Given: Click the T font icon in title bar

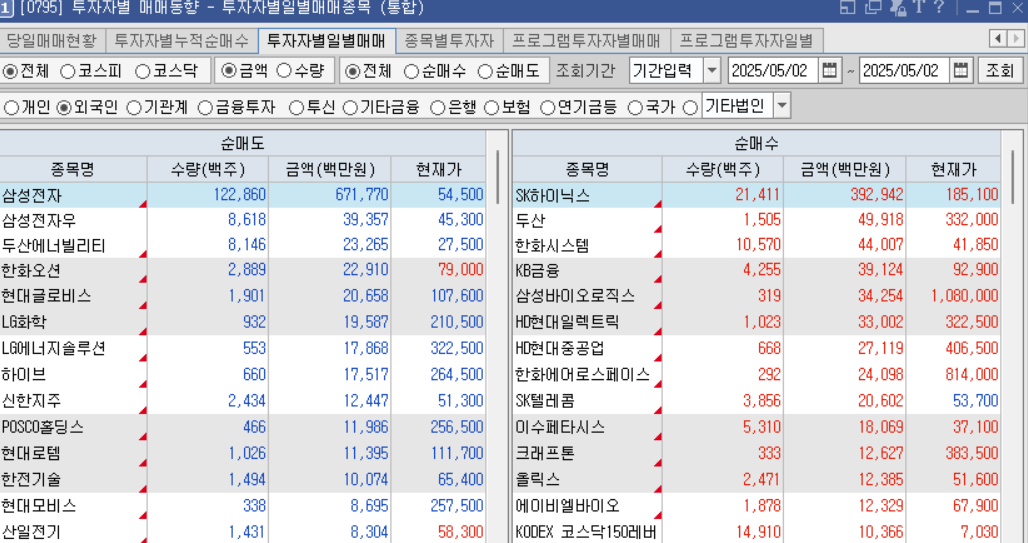Looking at the screenshot, I should tap(918, 7).
